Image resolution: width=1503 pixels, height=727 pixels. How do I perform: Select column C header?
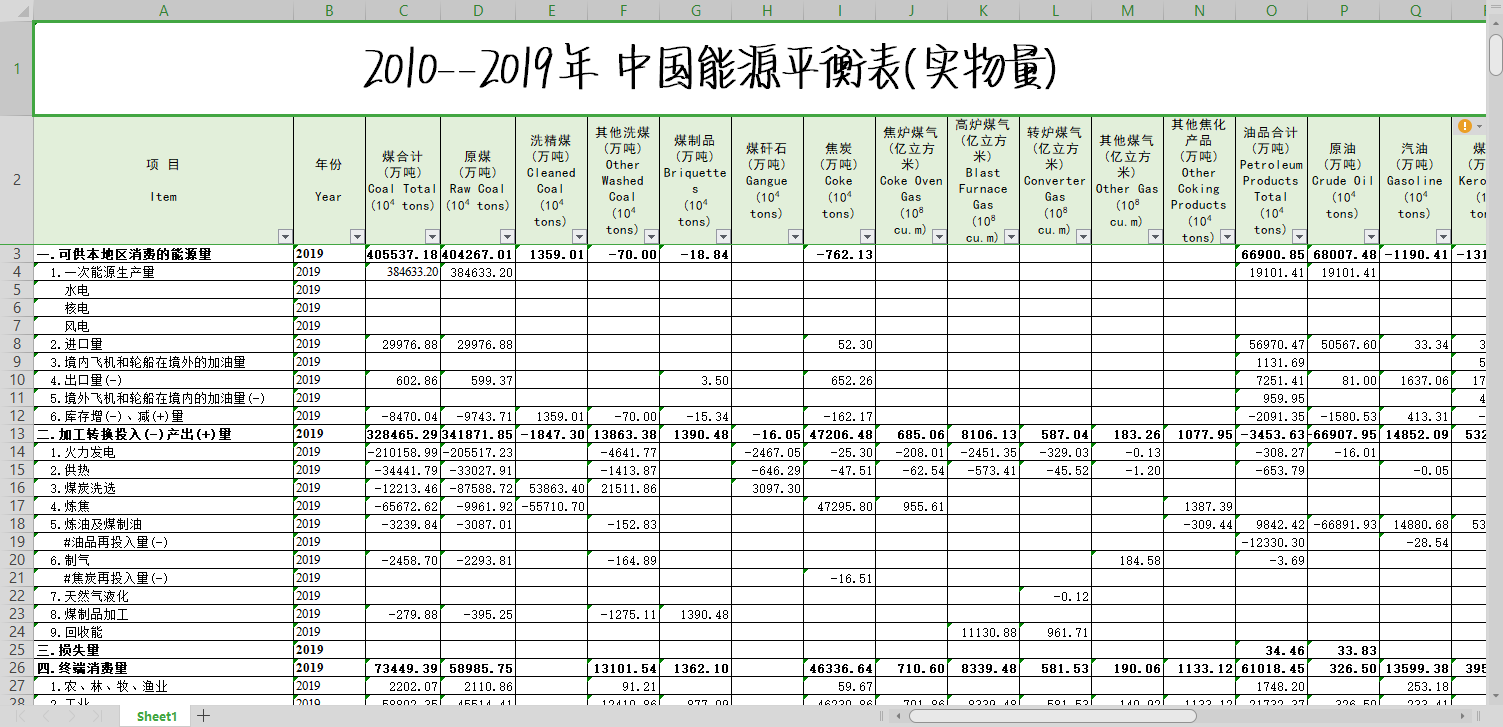[x=403, y=10]
